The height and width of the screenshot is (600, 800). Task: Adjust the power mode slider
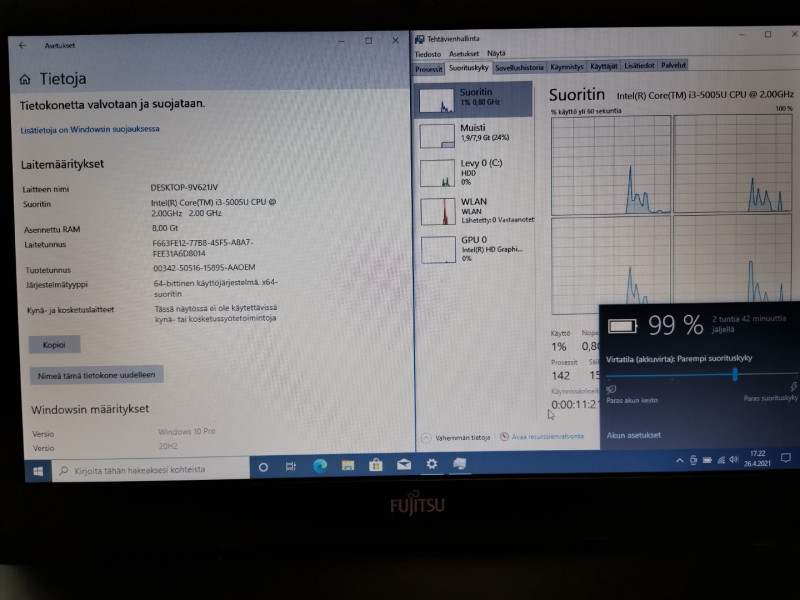pos(735,374)
